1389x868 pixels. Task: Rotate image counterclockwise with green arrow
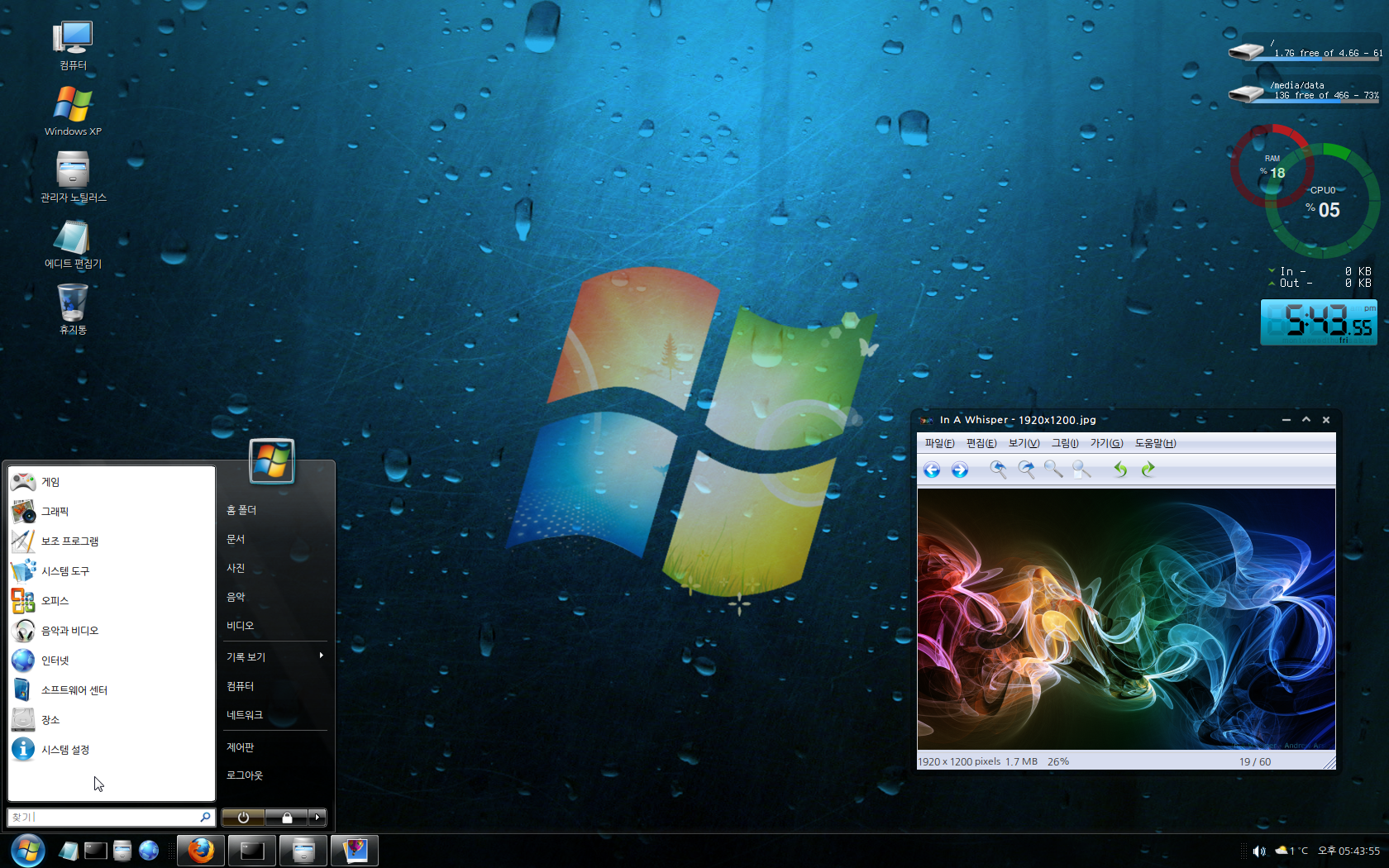click(1120, 470)
